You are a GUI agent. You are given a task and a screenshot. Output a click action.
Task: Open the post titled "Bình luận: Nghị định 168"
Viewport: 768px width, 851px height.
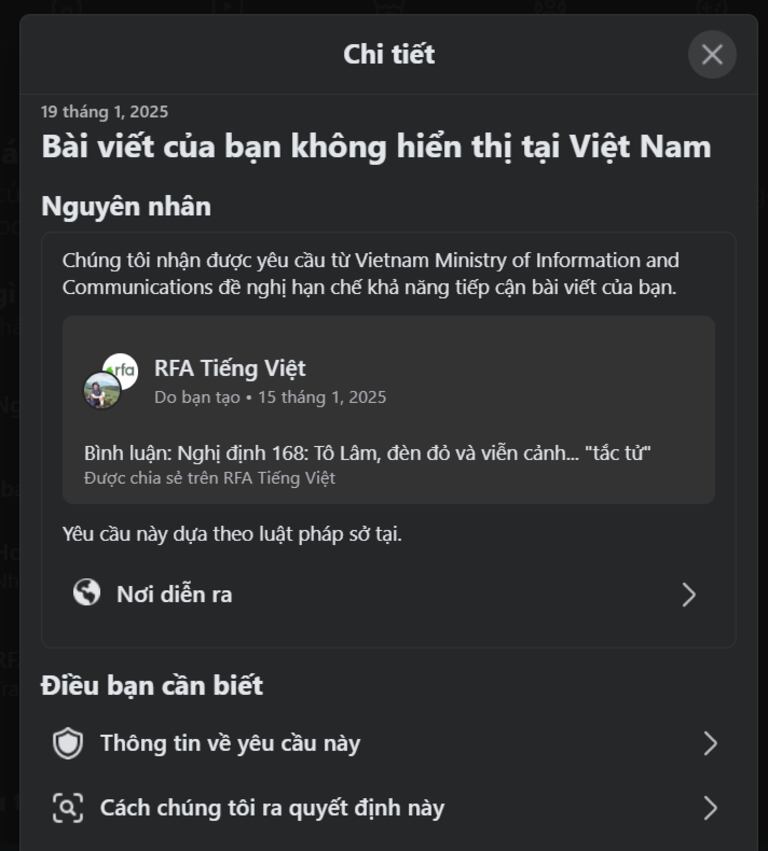tap(369, 453)
